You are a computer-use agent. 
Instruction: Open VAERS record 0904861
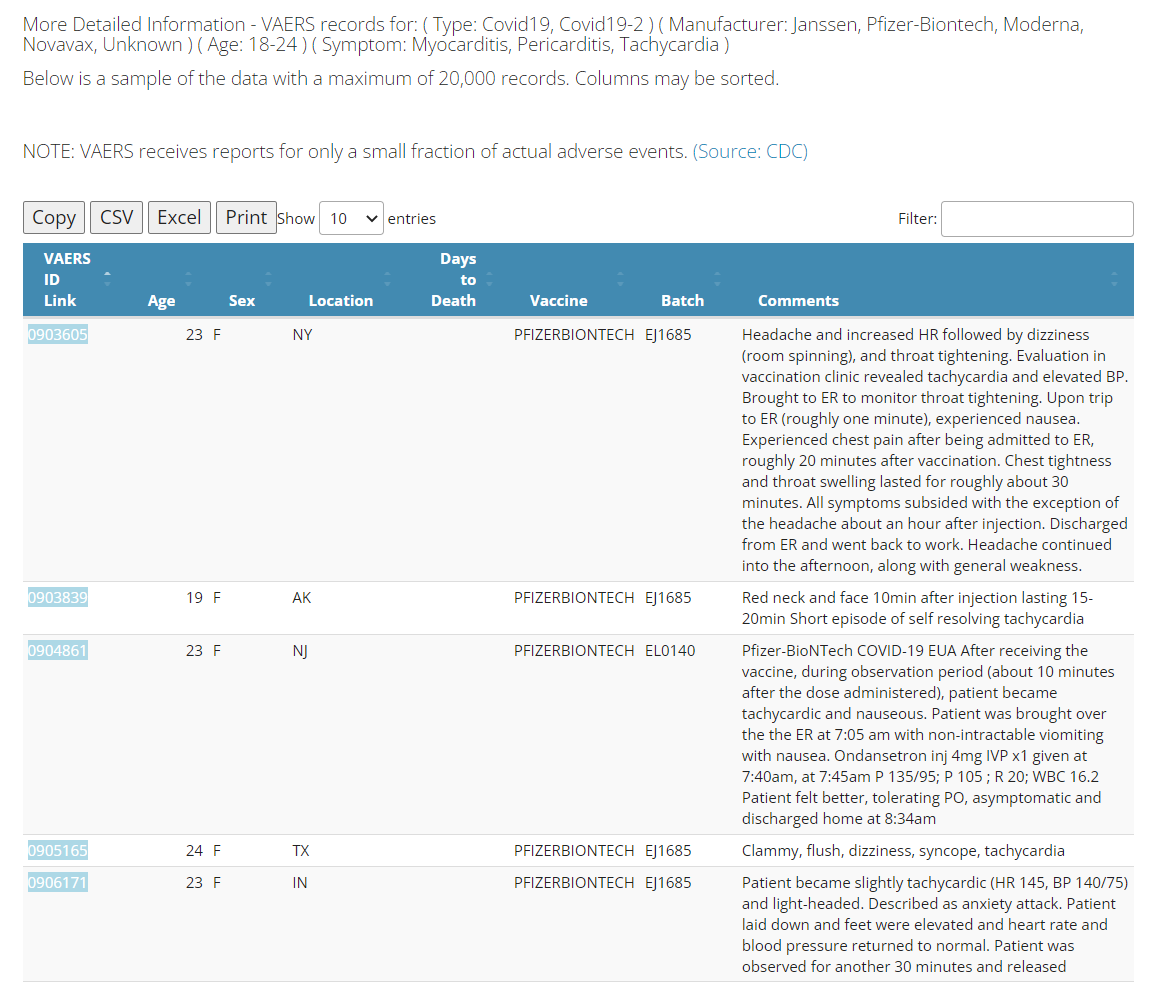pos(57,651)
